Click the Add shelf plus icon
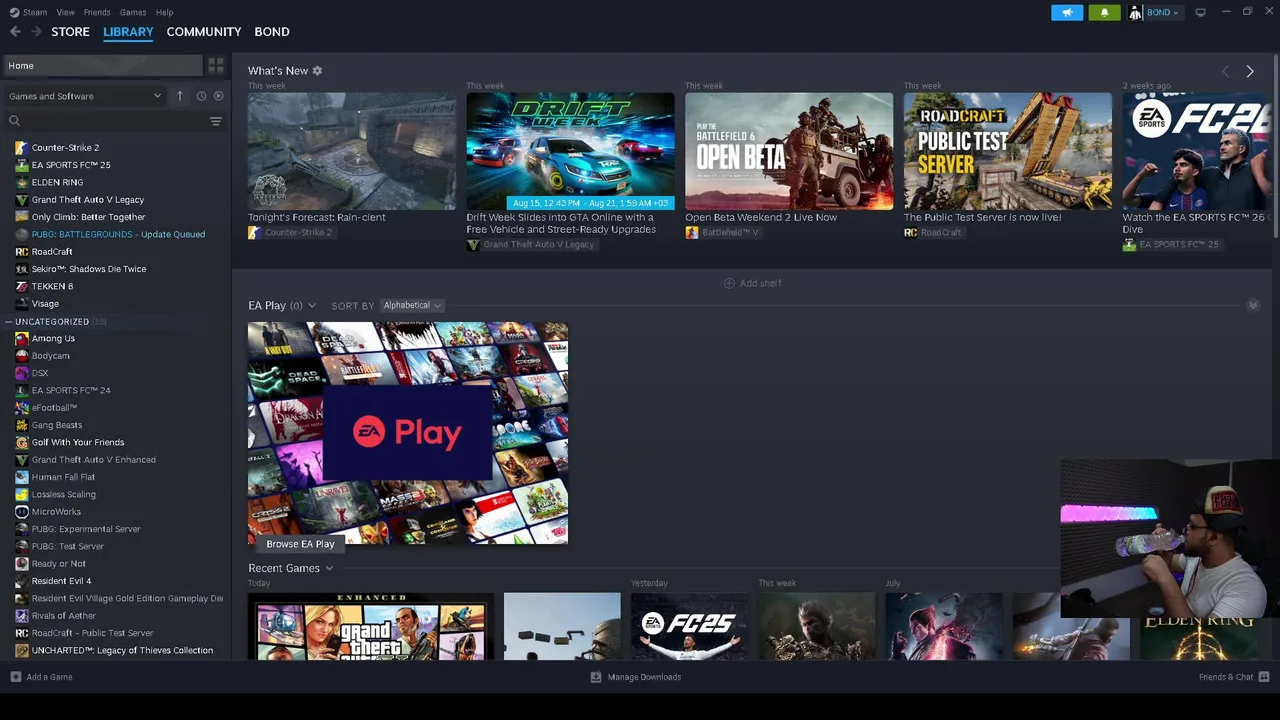Viewport: 1280px width, 720px height. point(729,283)
